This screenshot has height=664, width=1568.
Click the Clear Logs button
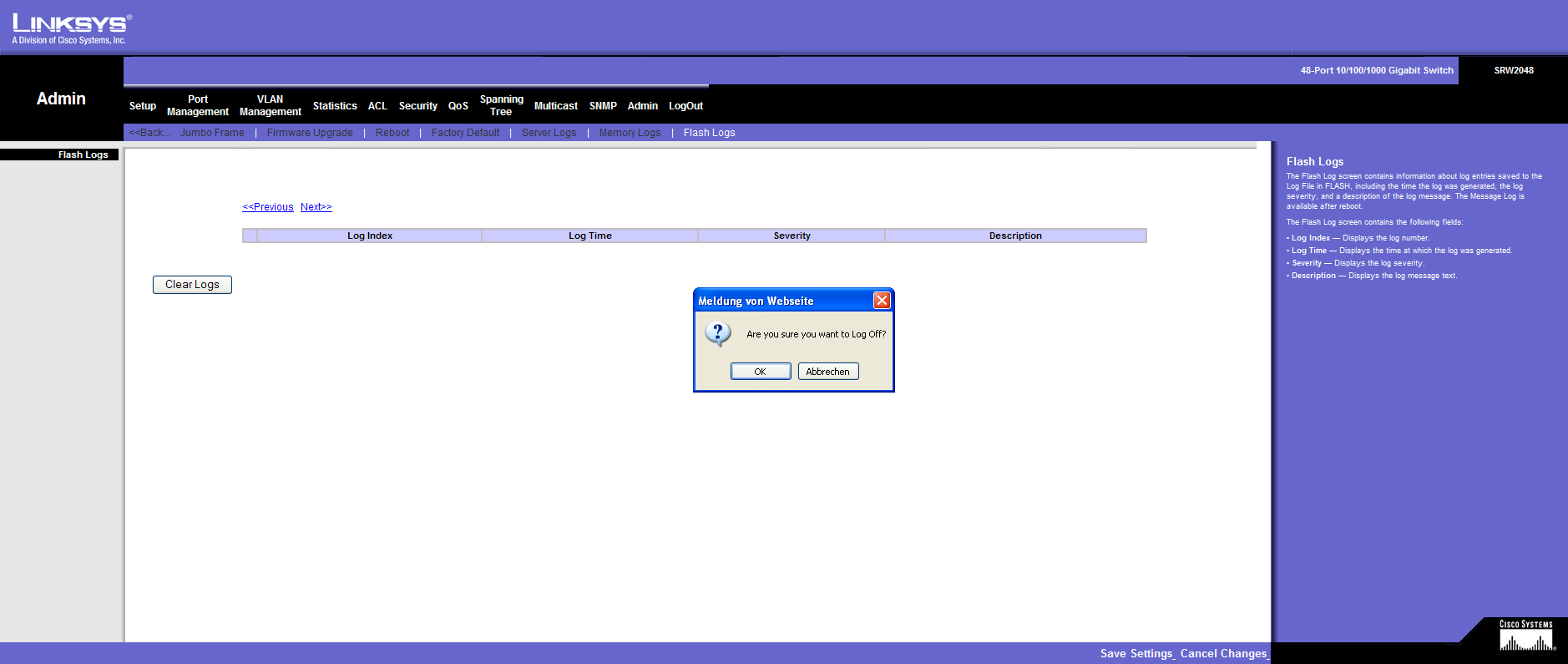point(192,285)
